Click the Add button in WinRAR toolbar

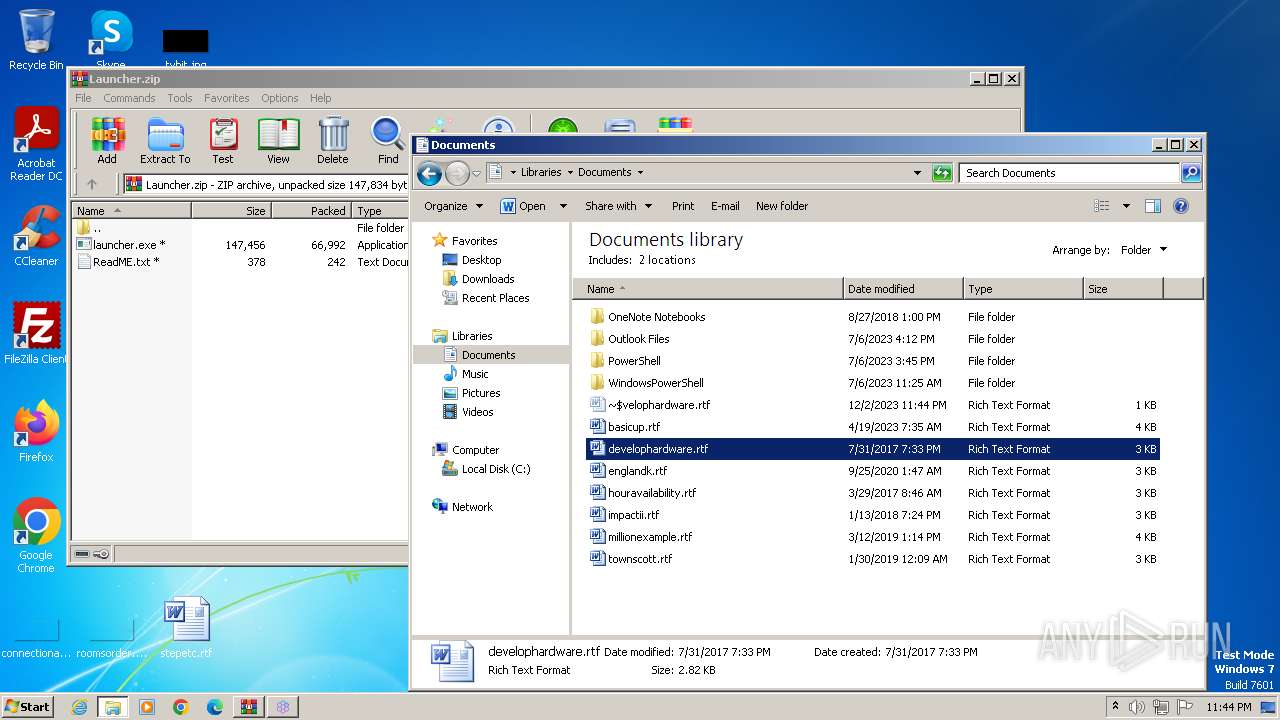coord(107,141)
